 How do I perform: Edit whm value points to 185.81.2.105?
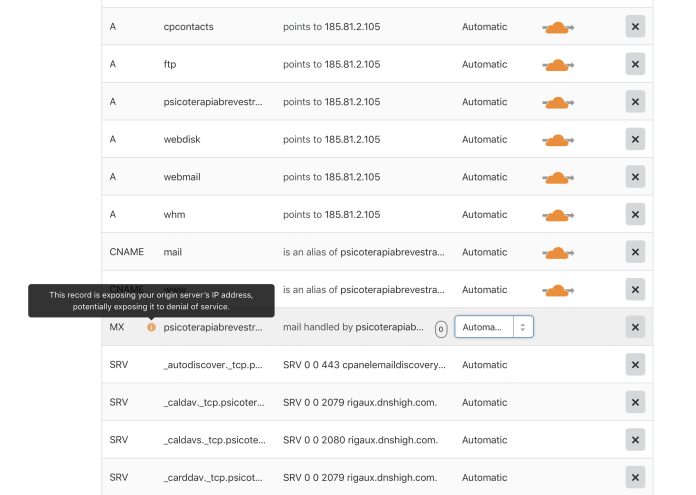(x=332, y=214)
